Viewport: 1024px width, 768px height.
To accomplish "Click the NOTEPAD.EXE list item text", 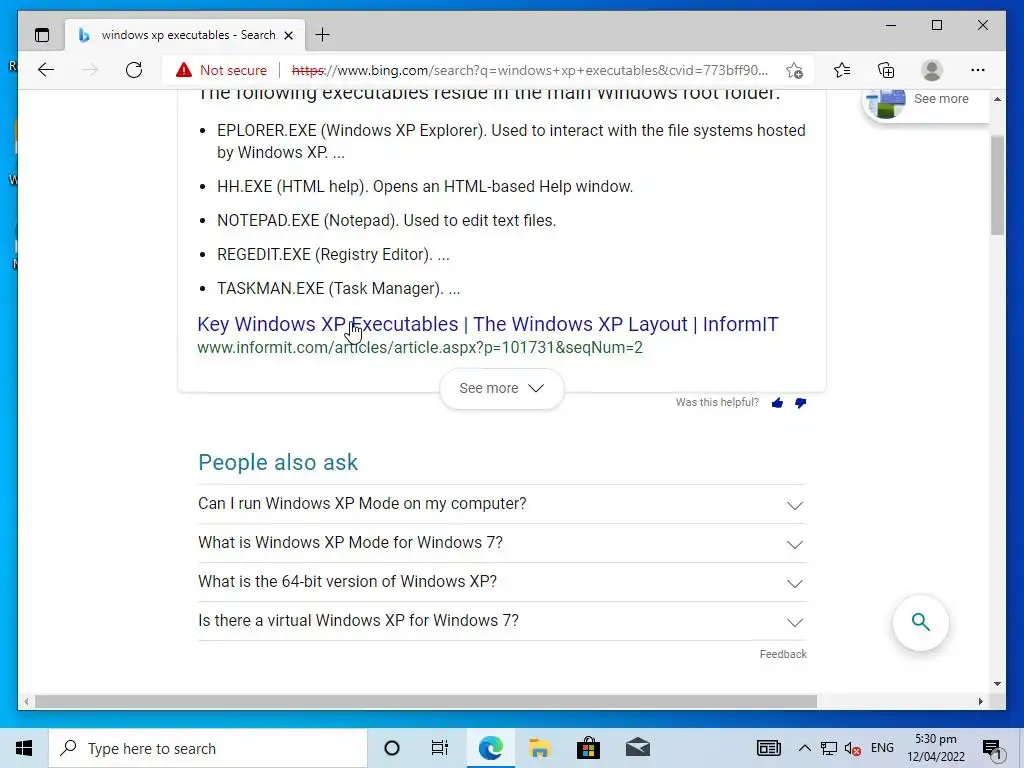I will coord(387,221).
